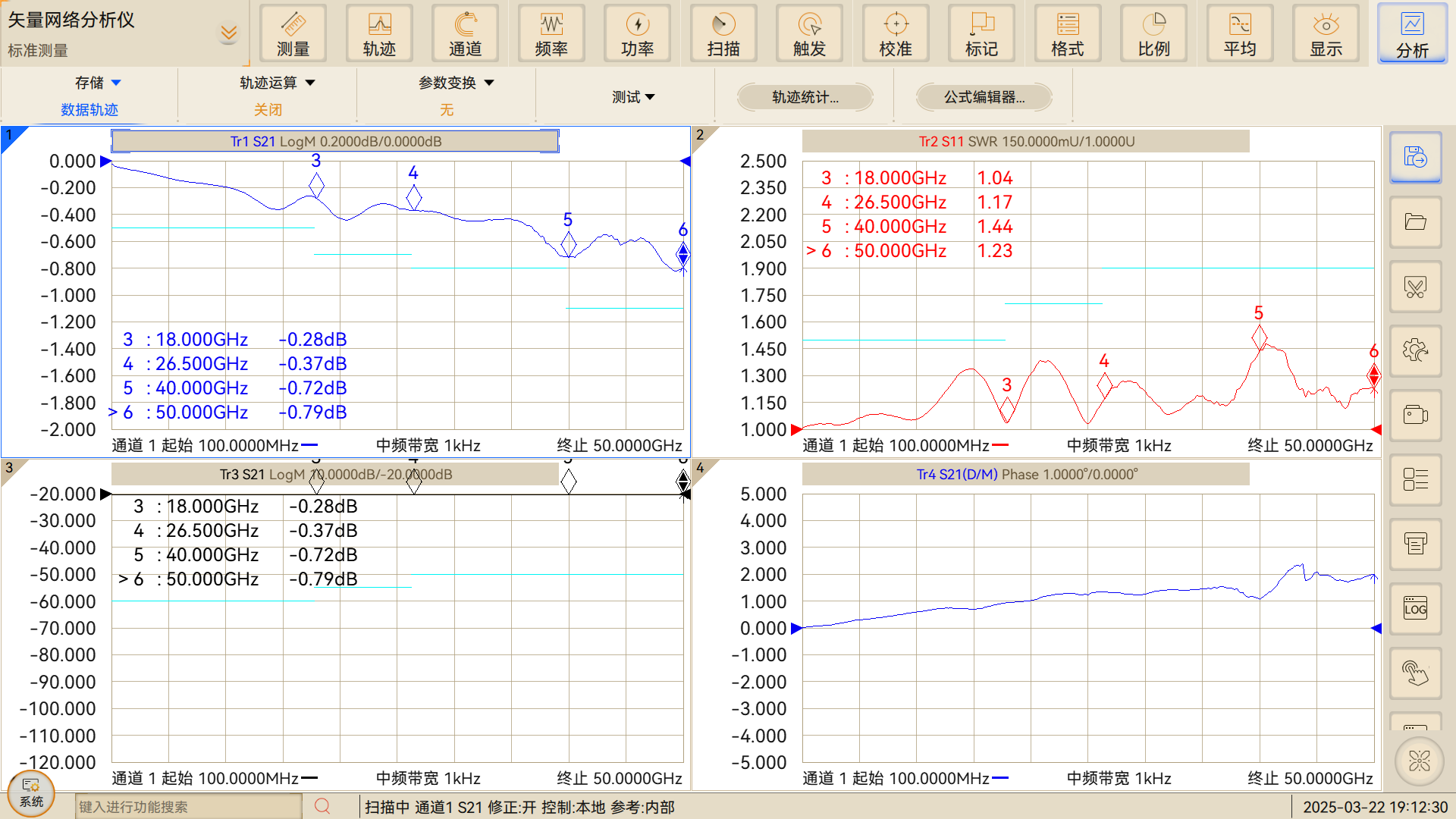Click the round floating menu button
The width and height of the screenshot is (1456, 819).
[x=1419, y=761]
